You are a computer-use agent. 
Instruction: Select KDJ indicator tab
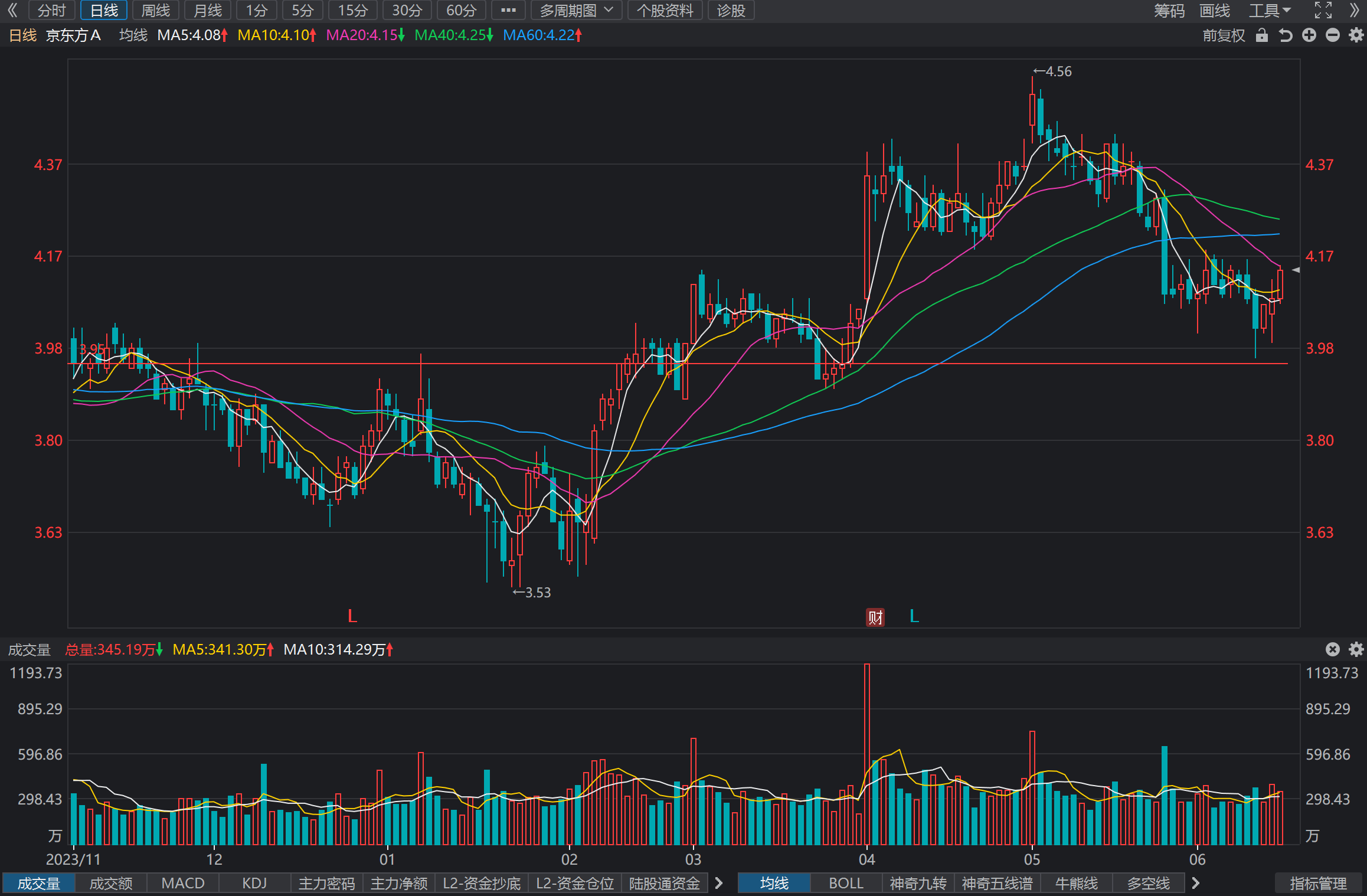click(255, 884)
